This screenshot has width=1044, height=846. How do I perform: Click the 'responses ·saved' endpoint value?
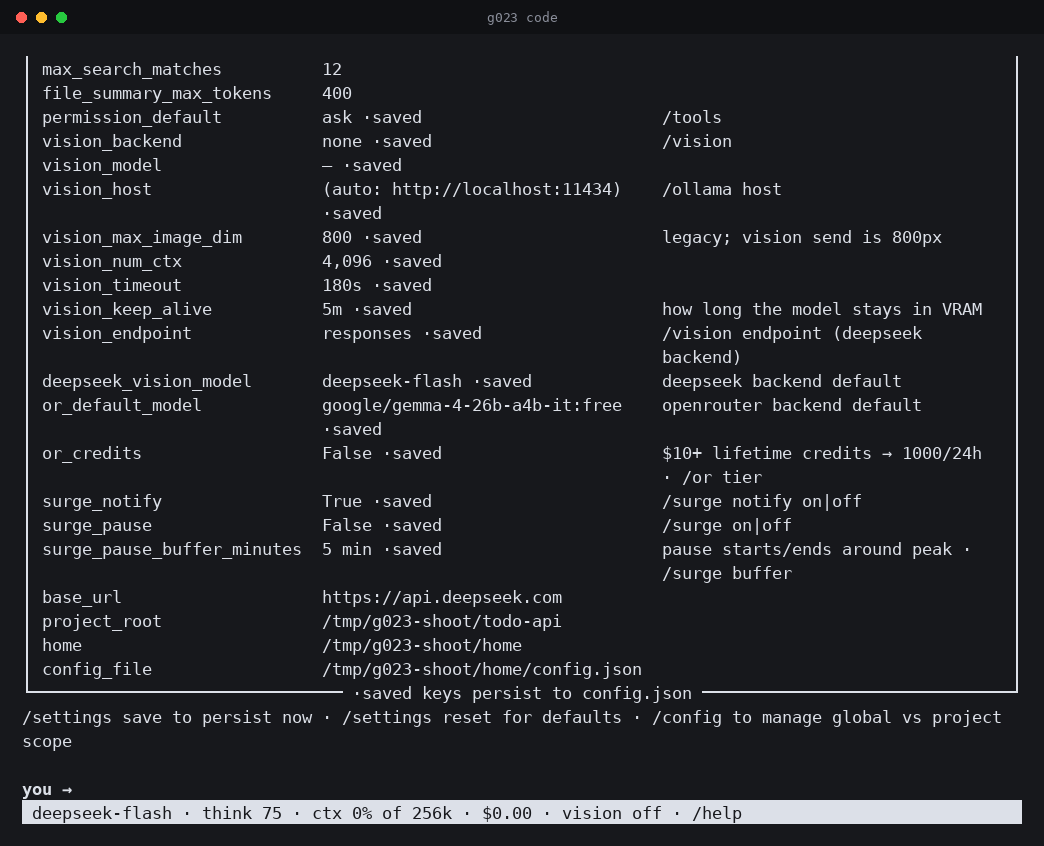[401, 333]
